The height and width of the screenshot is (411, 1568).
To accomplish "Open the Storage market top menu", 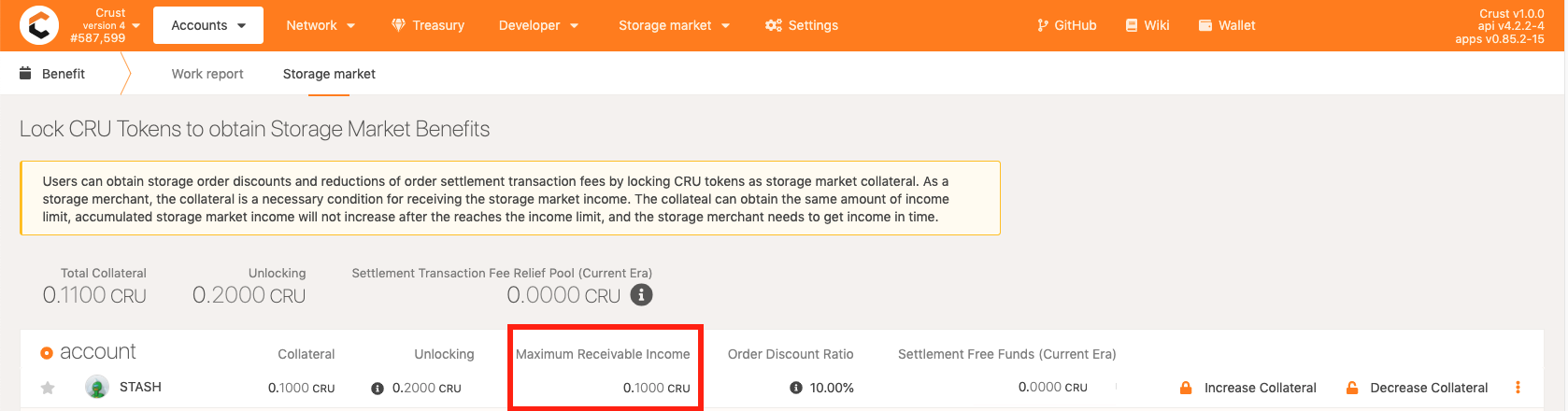I will 674,25.
